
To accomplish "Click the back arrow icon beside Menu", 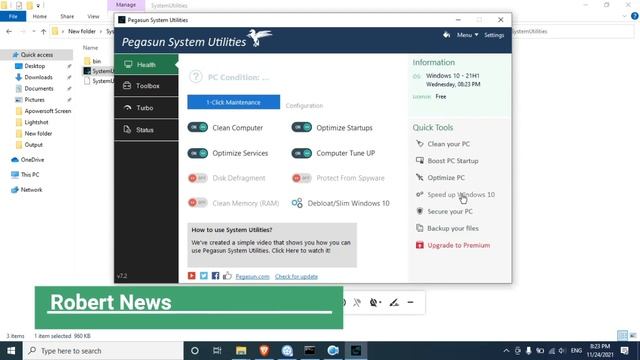I will (447, 35).
